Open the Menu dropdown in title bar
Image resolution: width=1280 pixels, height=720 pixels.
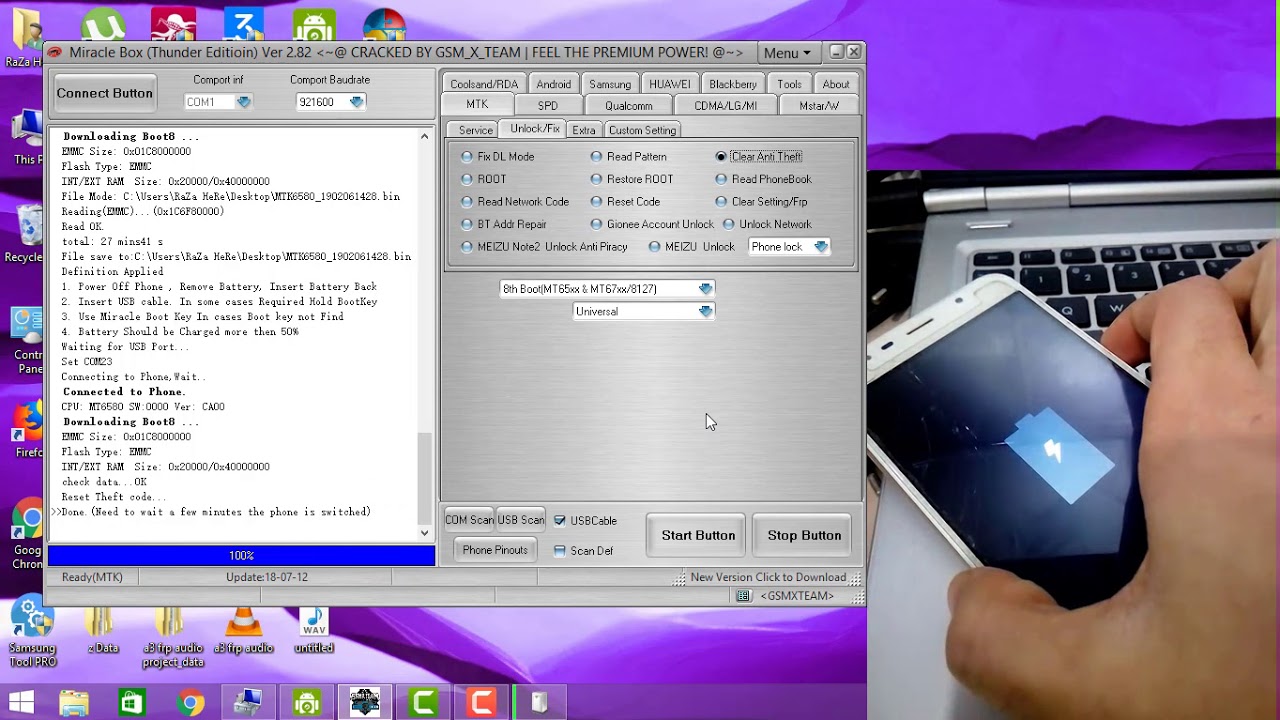pos(786,53)
